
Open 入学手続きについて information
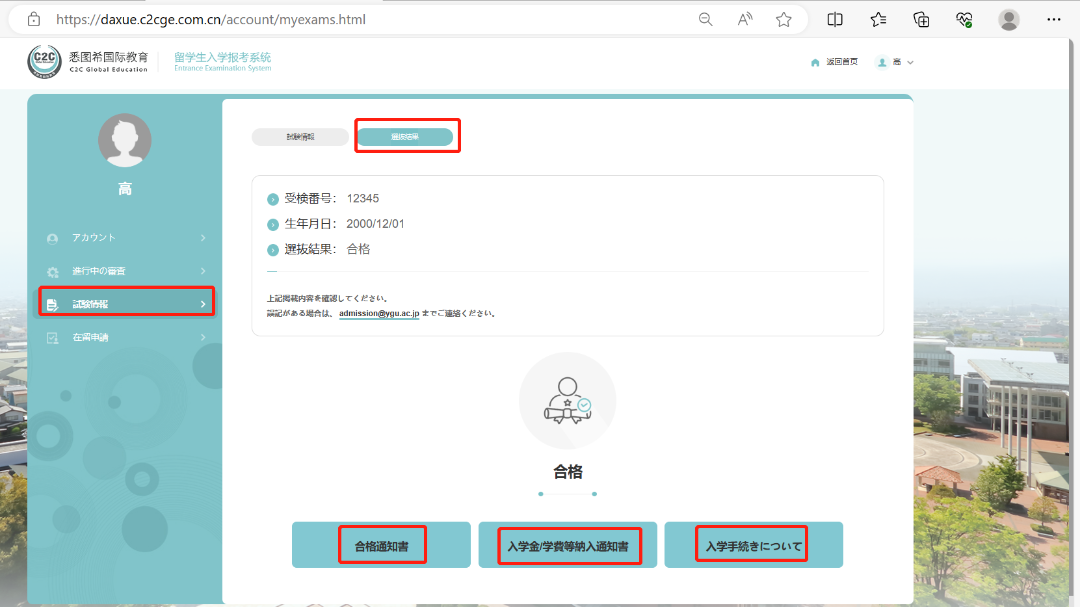[x=754, y=545]
